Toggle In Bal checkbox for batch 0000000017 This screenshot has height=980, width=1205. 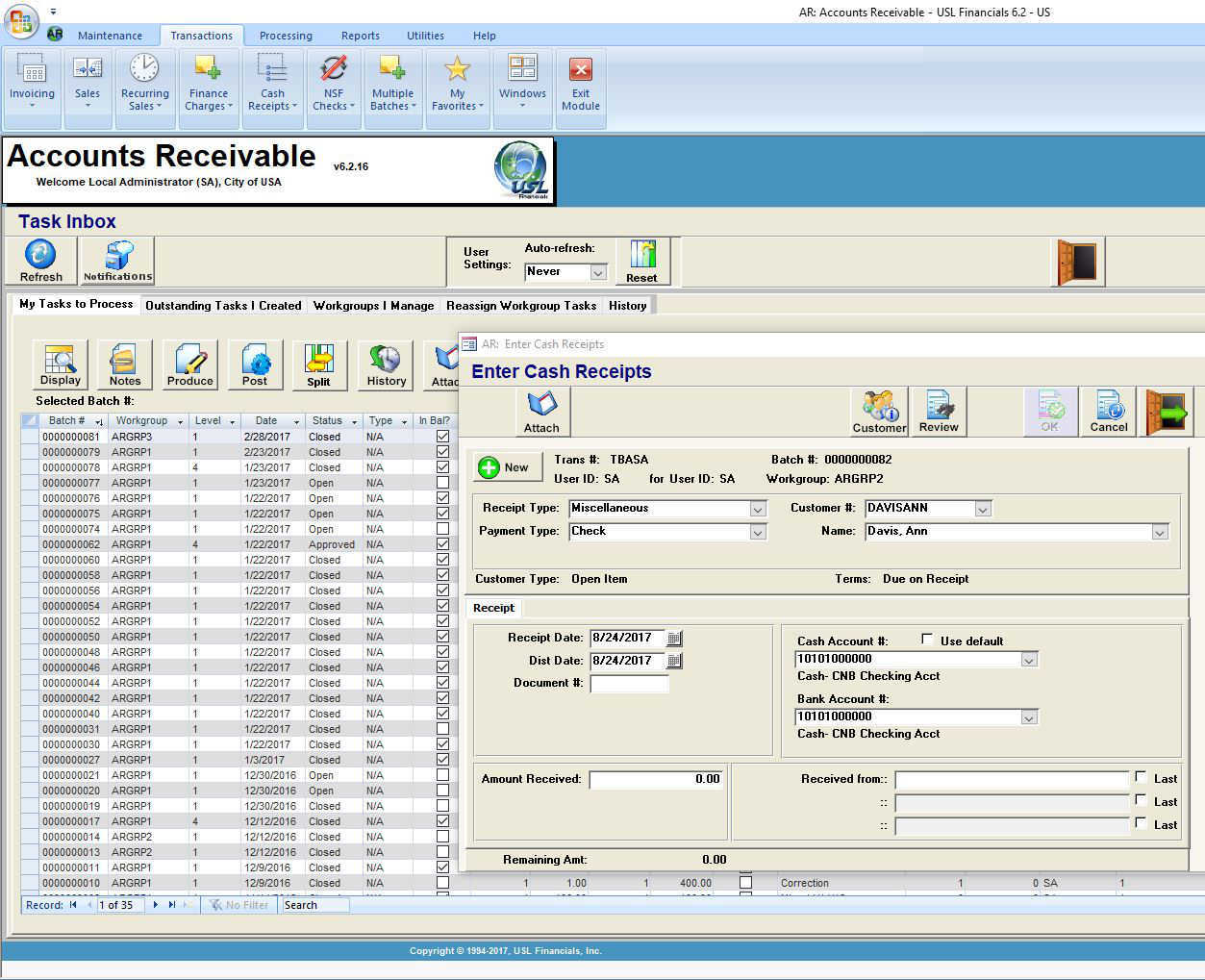pyautogui.click(x=442, y=821)
